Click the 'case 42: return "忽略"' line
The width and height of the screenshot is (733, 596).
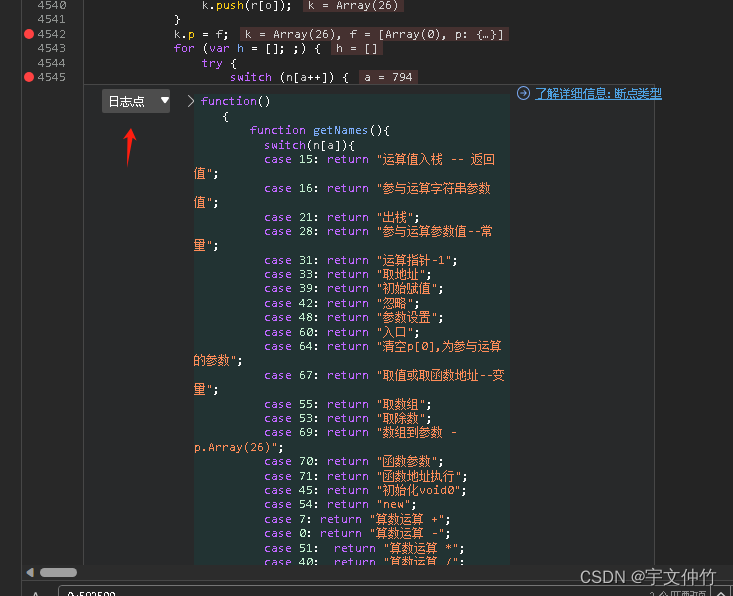click(341, 303)
